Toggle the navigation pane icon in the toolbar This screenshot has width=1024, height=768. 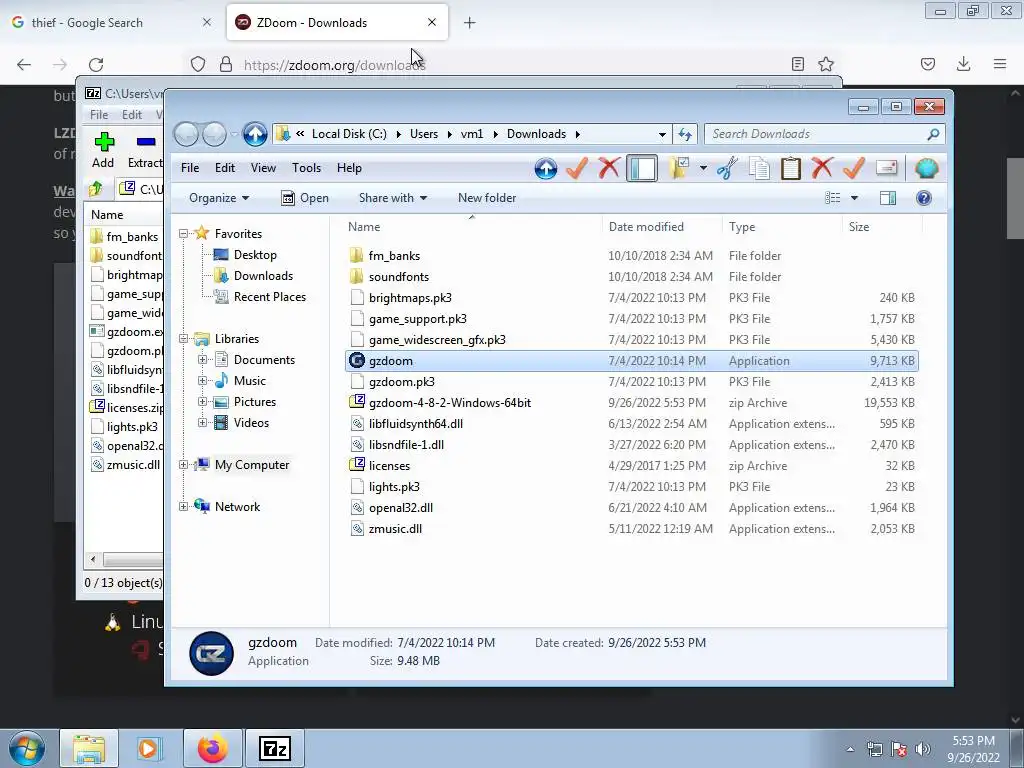coord(642,168)
